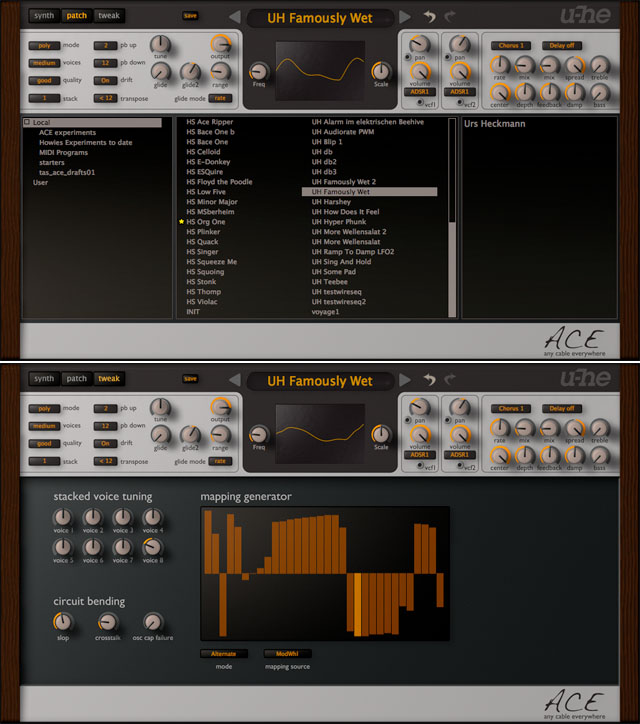Toggle drift On button in tweak view
640x724 pixels.
click(105, 443)
